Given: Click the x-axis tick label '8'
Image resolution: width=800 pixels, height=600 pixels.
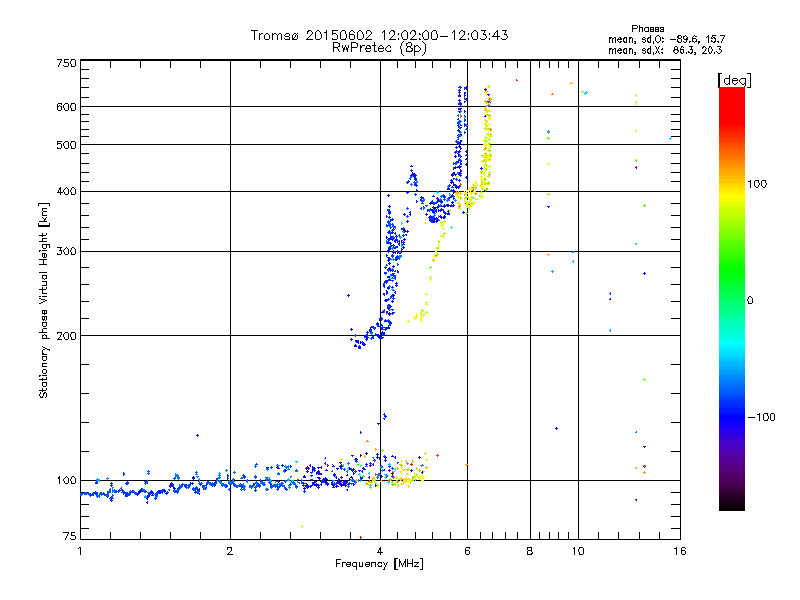Looking at the screenshot, I should [530, 551].
